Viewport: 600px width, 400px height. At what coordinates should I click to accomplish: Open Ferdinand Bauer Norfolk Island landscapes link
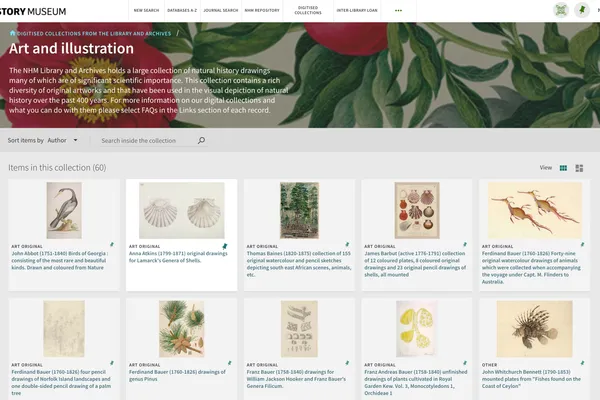coord(61,382)
